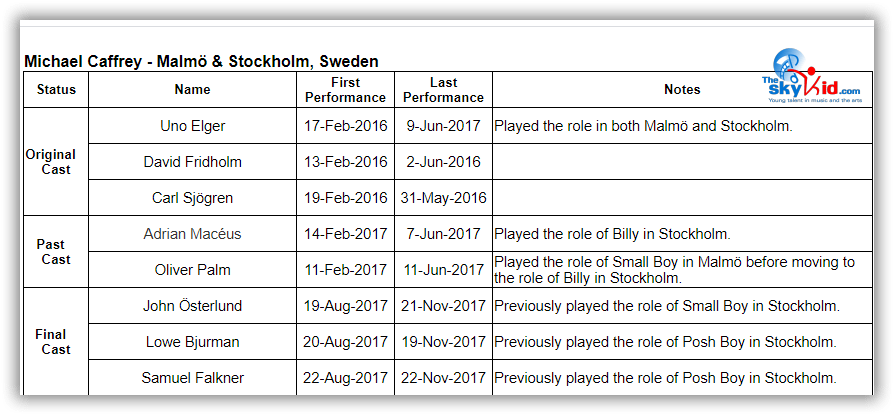Select the Final Cast status cell
The width and height of the screenshot is (894, 415).
pos(52,342)
